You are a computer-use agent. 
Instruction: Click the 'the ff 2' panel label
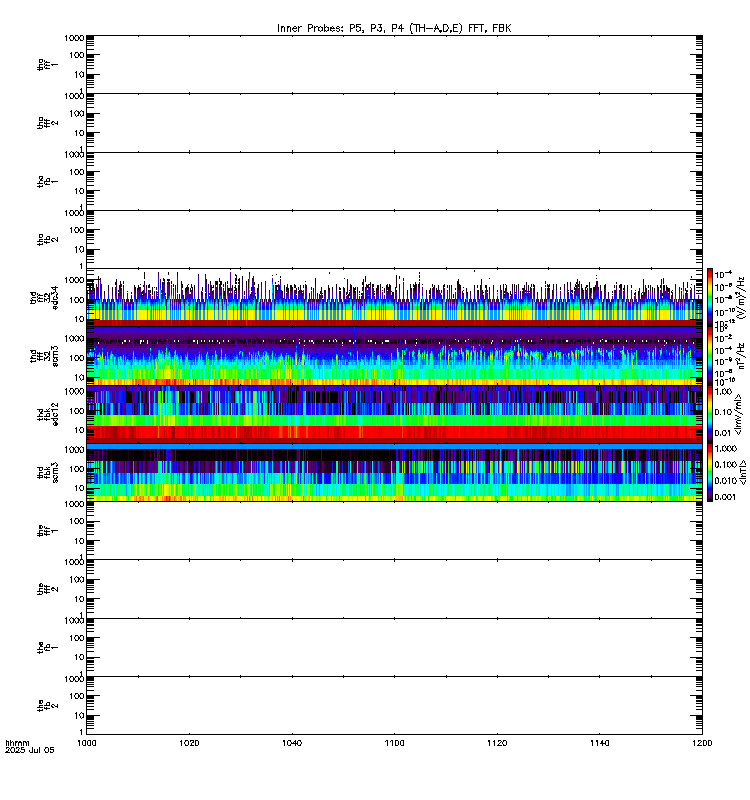(47, 589)
